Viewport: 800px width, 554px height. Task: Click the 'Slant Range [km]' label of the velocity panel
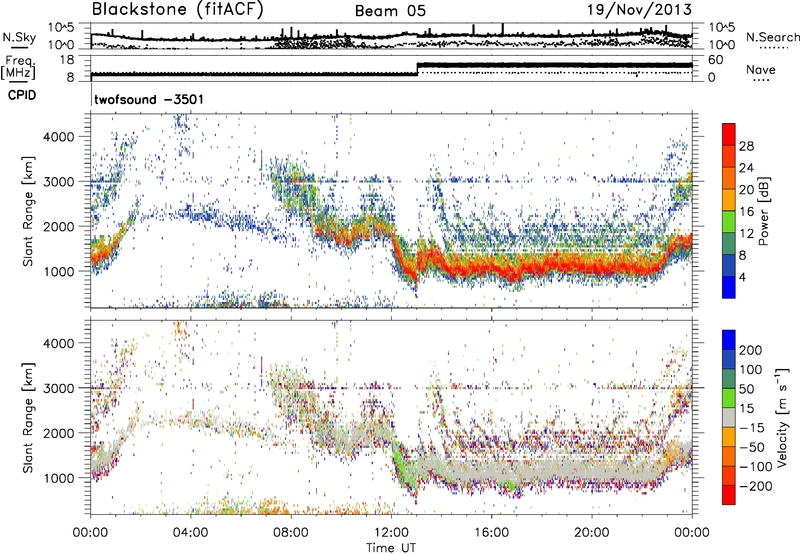[28, 417]
